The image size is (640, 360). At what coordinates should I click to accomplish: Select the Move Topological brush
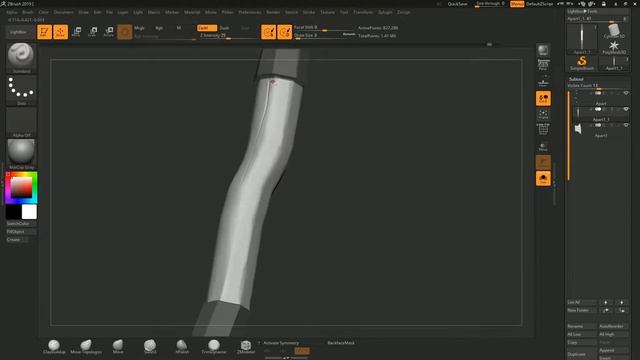coord(86,347)
